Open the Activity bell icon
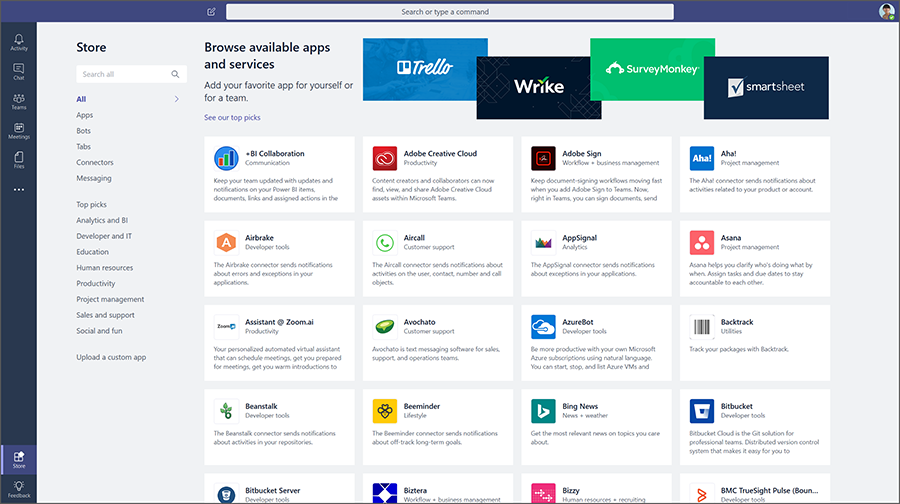The width and height of the screenshot is (900, 504). [x=18, y=41]
